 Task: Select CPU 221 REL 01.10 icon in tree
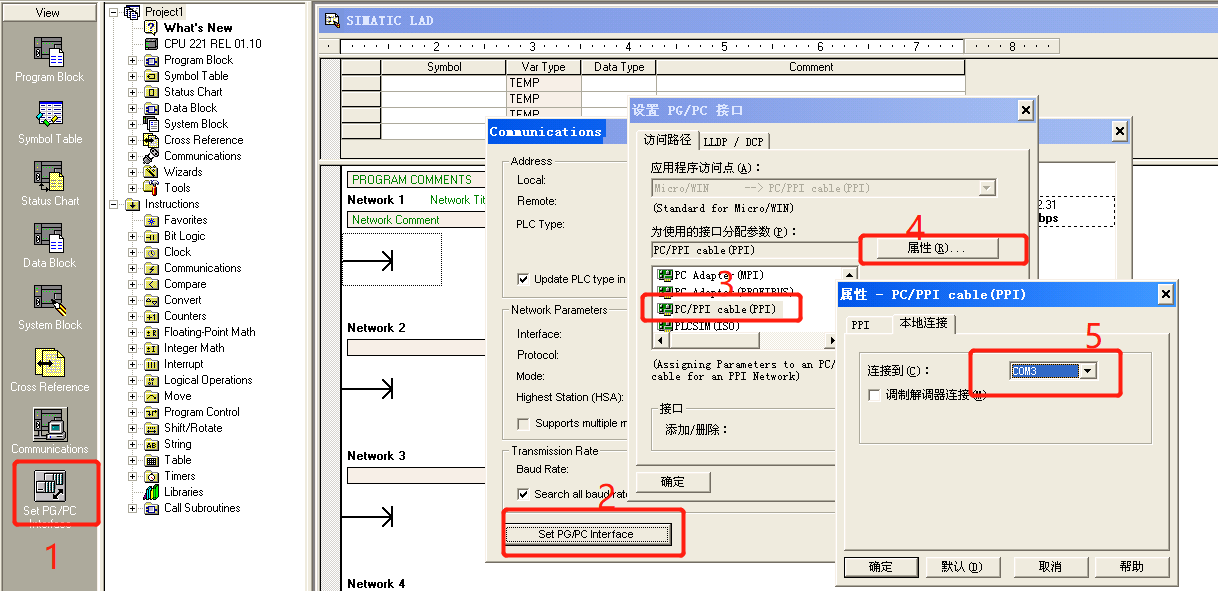pos(151,44)
